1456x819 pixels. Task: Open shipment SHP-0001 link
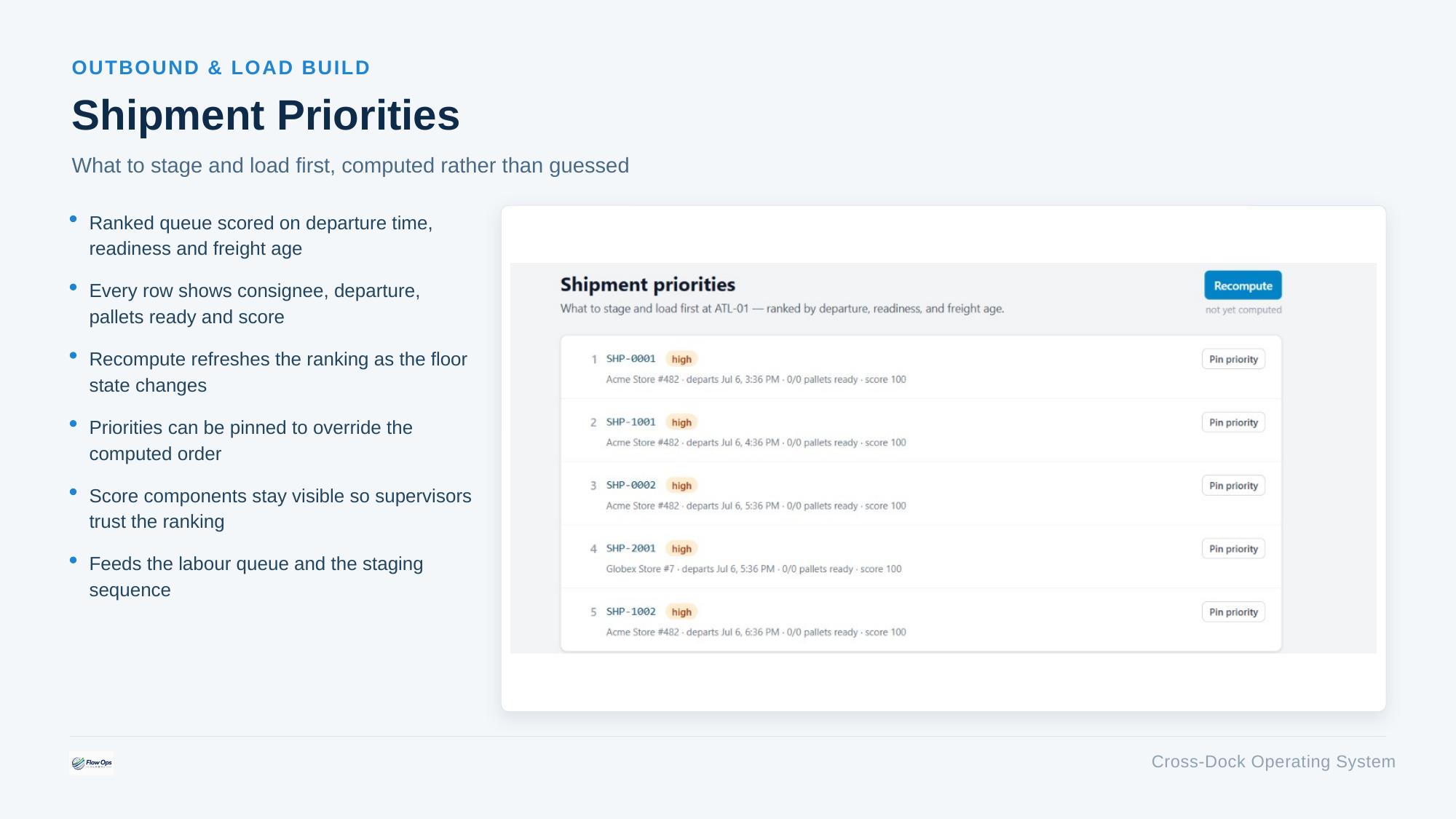pos(630,359)
